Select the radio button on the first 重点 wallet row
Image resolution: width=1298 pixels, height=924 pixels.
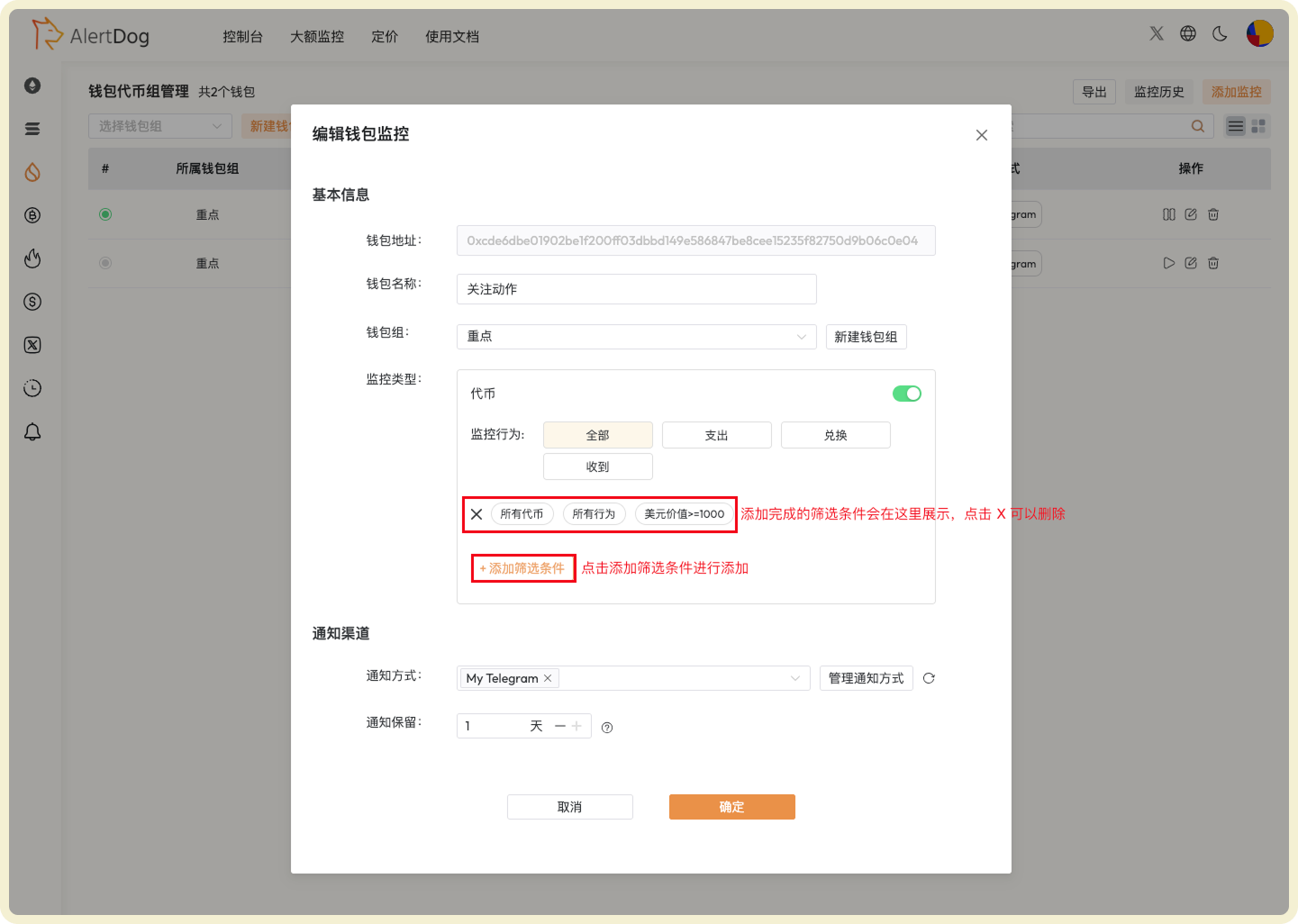click(105, 214)
